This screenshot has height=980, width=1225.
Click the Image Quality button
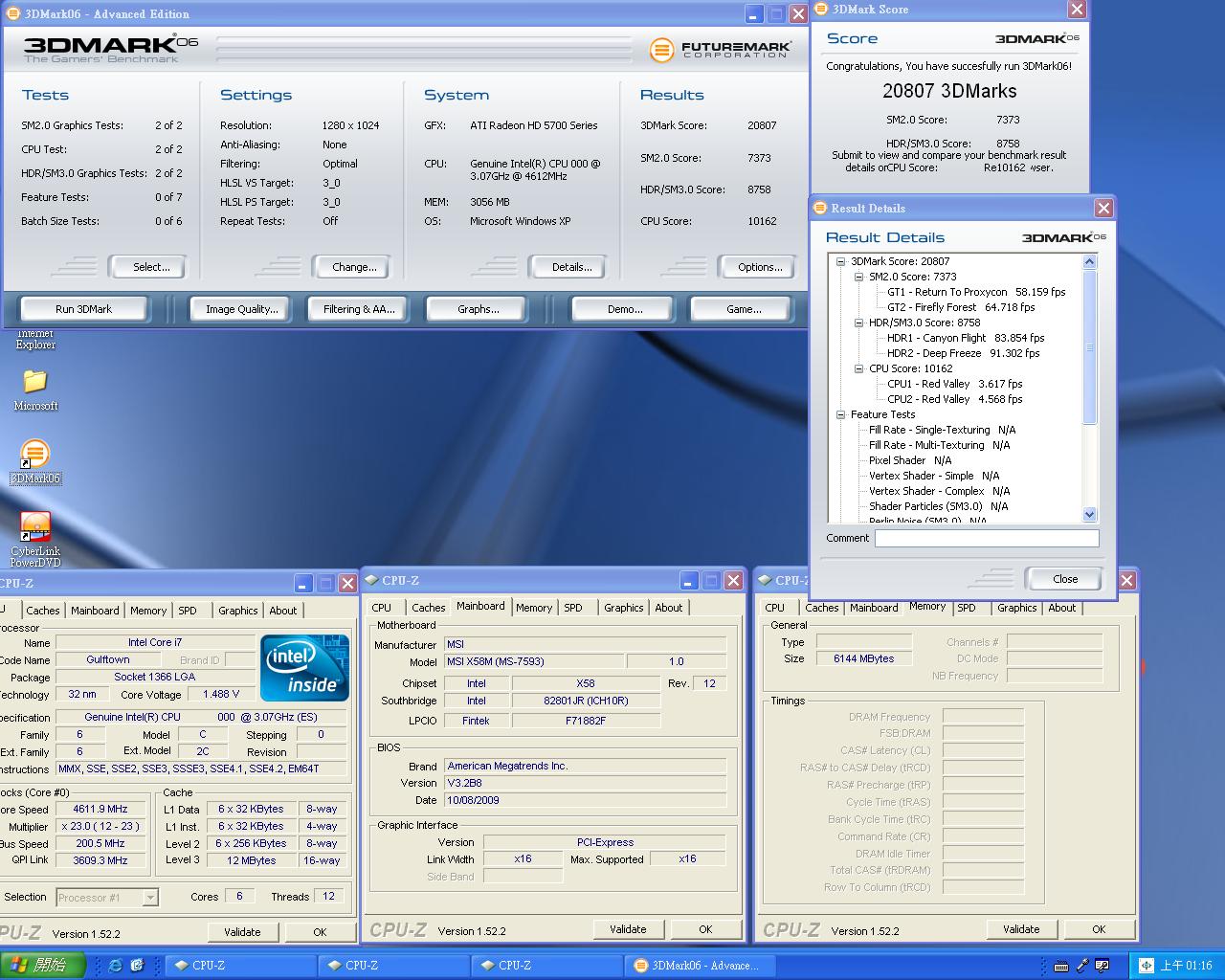tap(241, 309)
